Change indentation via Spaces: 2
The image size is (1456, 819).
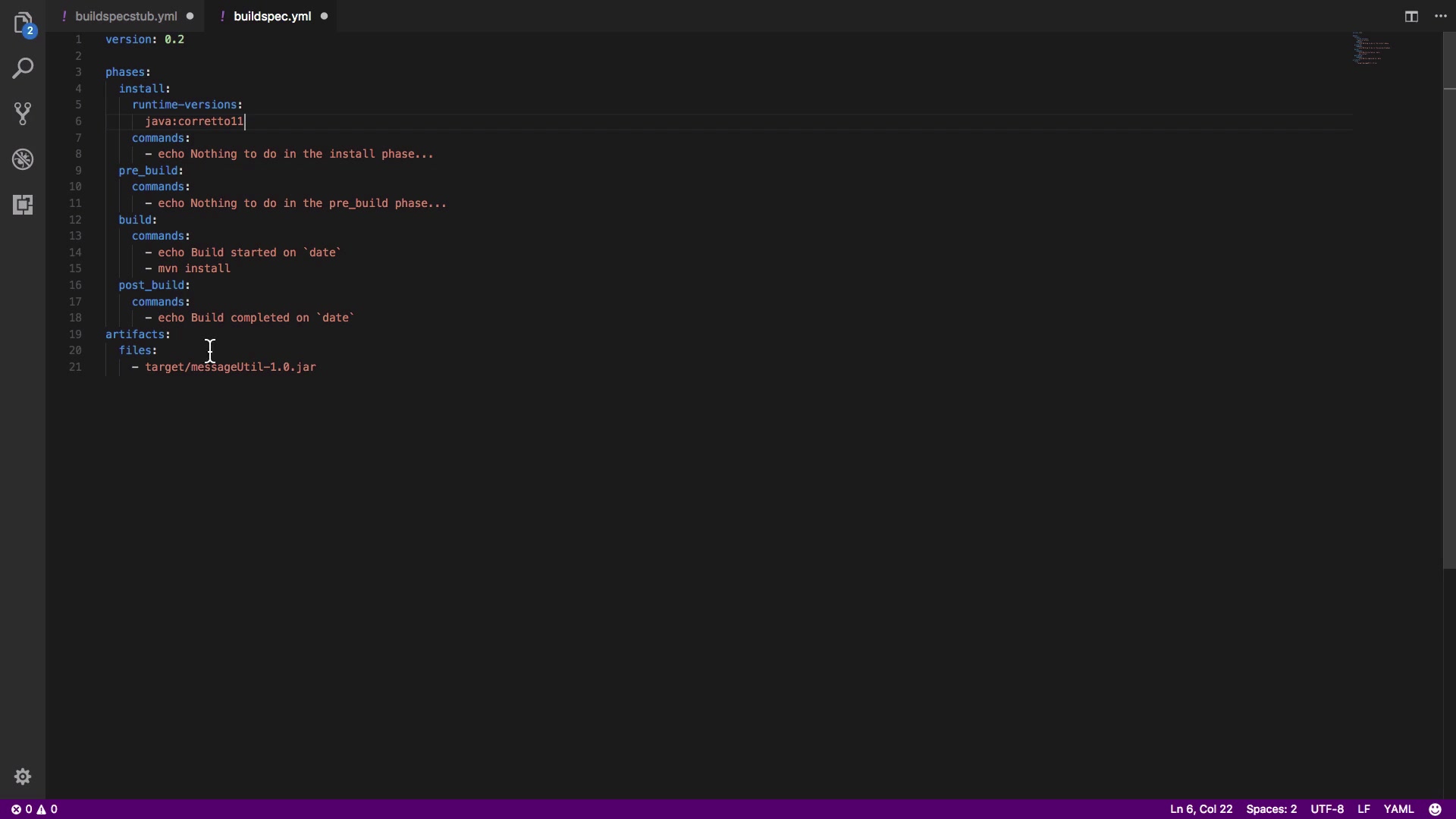[1271, 809]
